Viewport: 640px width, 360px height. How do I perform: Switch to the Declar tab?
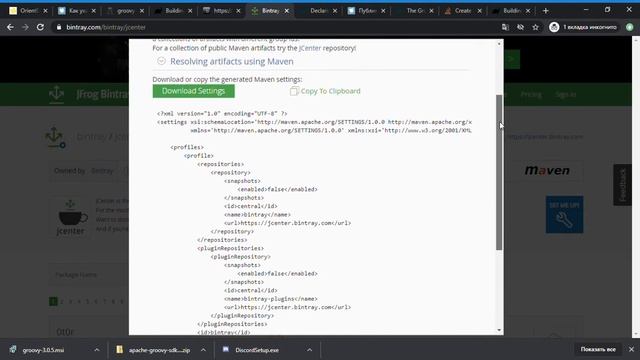[x=318, y=11]
